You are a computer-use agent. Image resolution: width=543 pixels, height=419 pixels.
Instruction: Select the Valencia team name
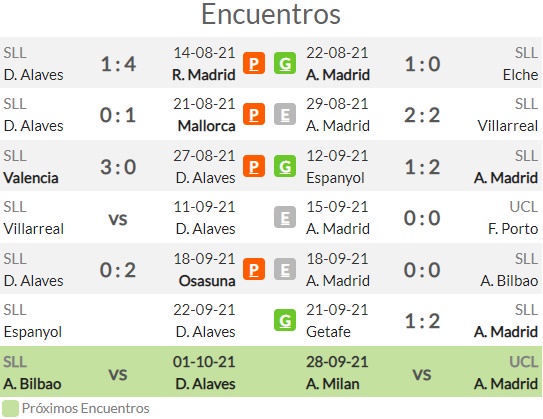(31, 178)
